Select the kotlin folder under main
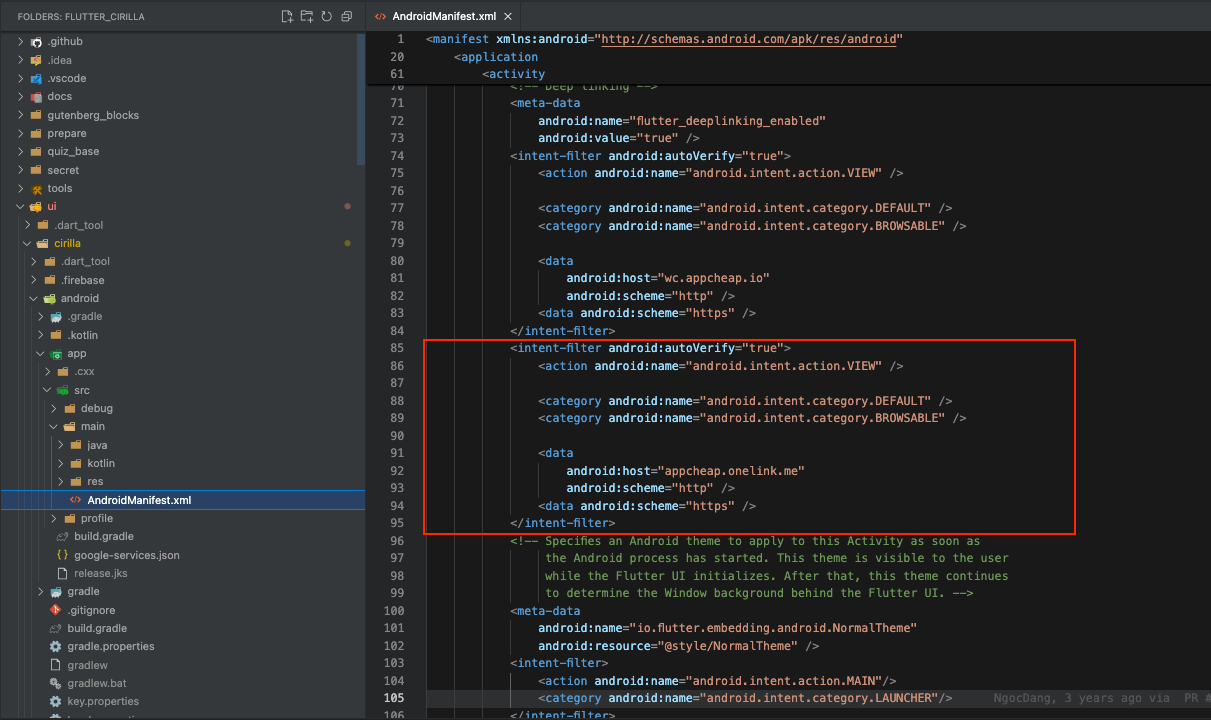The width and height of the screenshot is (1211, 720). (182, 463)
